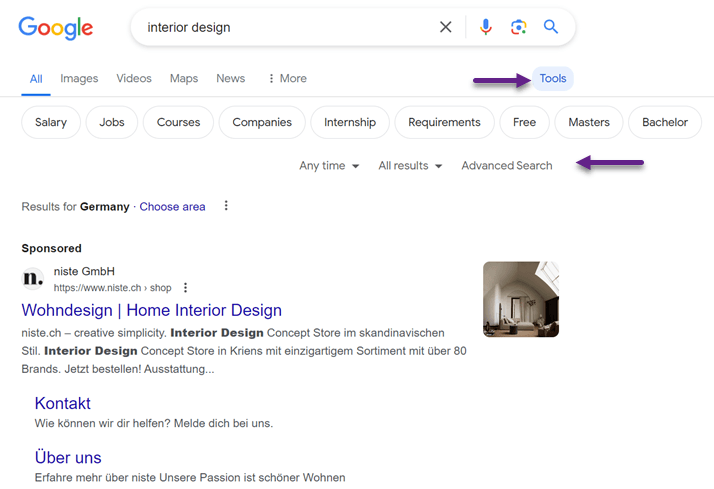Image resolution: width=714 pixels, height=489 pixels.
Task: Click the Choose area link
Action: (x=172, y=207)
